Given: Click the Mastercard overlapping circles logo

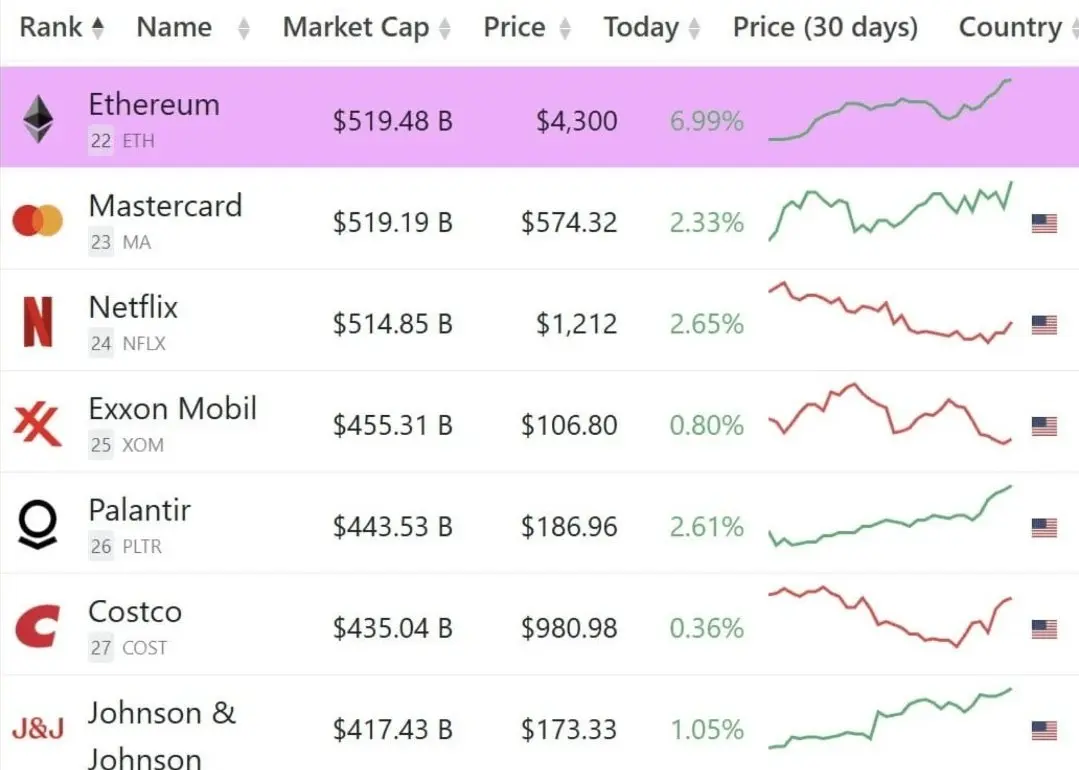Looking at the screenshot, I should [38, 221].
